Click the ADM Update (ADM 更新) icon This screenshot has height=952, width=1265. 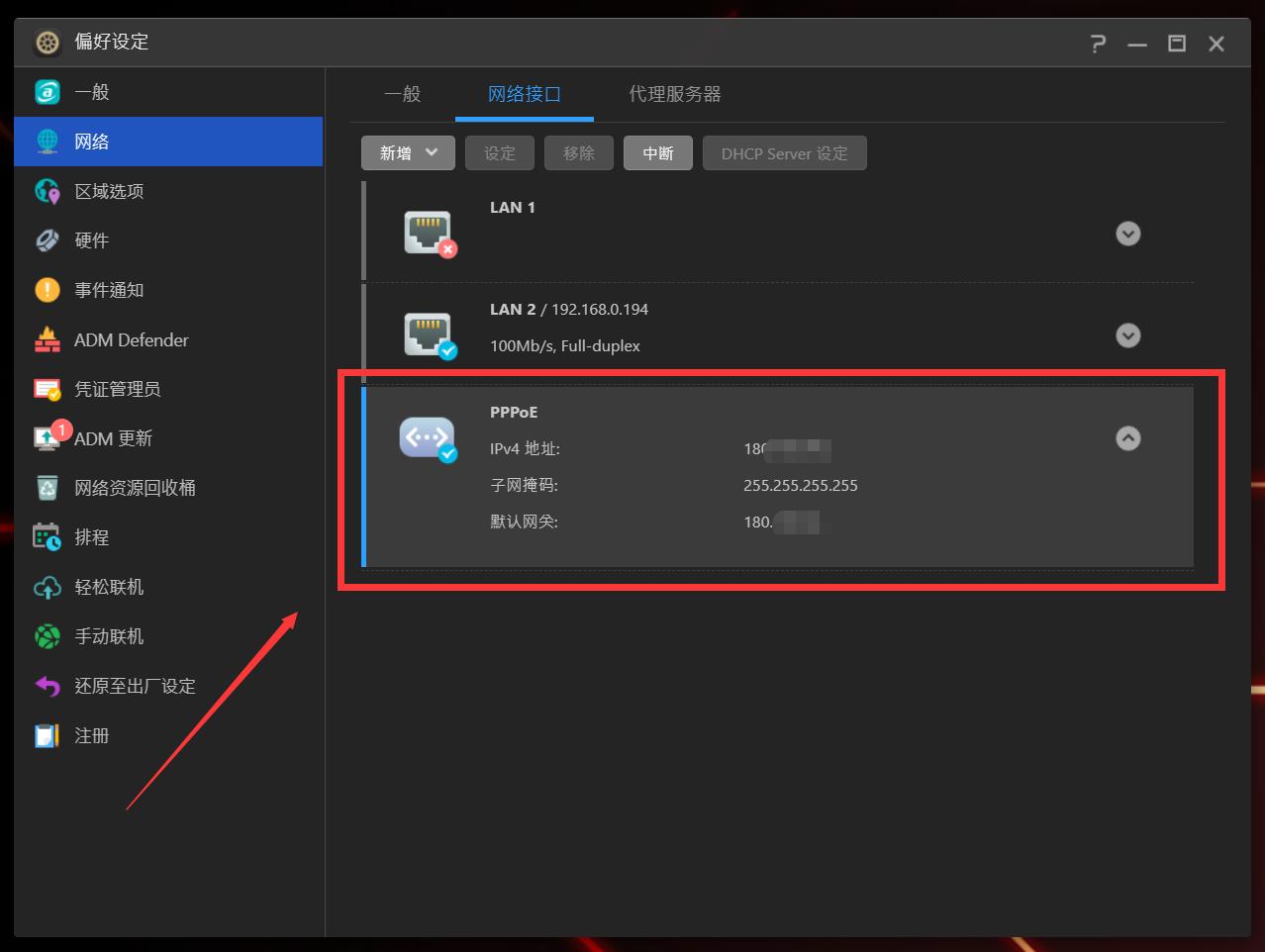[48, 438]
